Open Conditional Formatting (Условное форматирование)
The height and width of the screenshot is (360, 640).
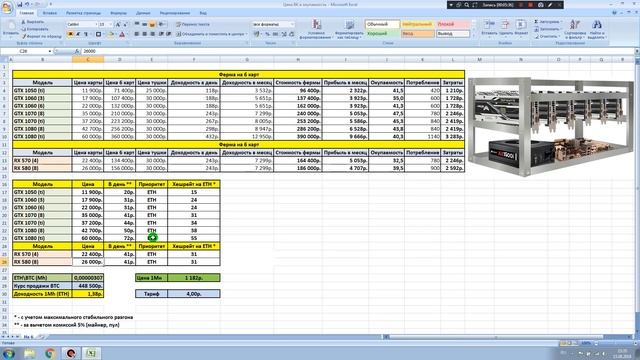pyautogui.click(x=316, y=29)
